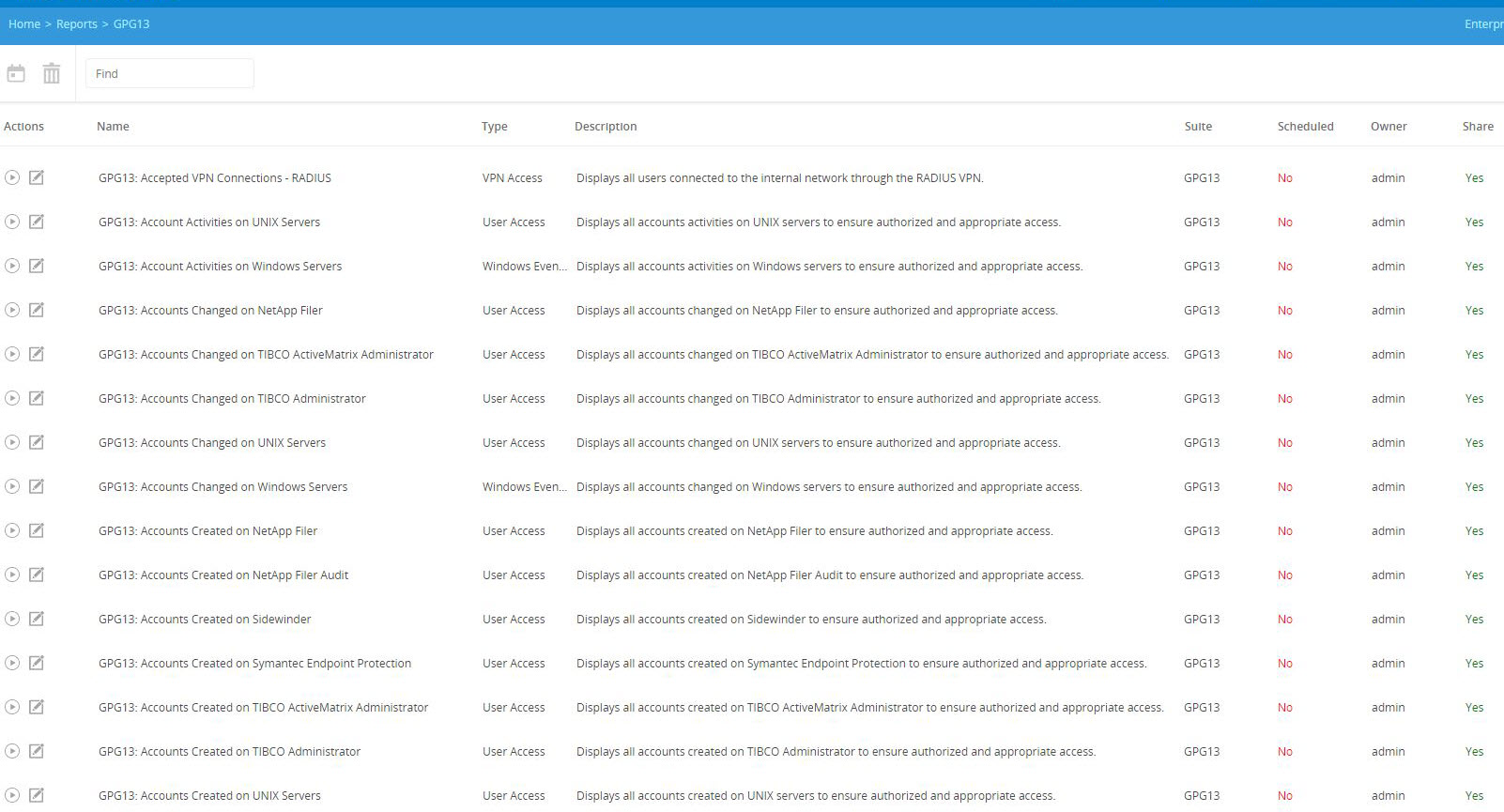Click the 'VPN Access' type cell
Screen dimensions: 1504x812
click(x=513, y=178)
